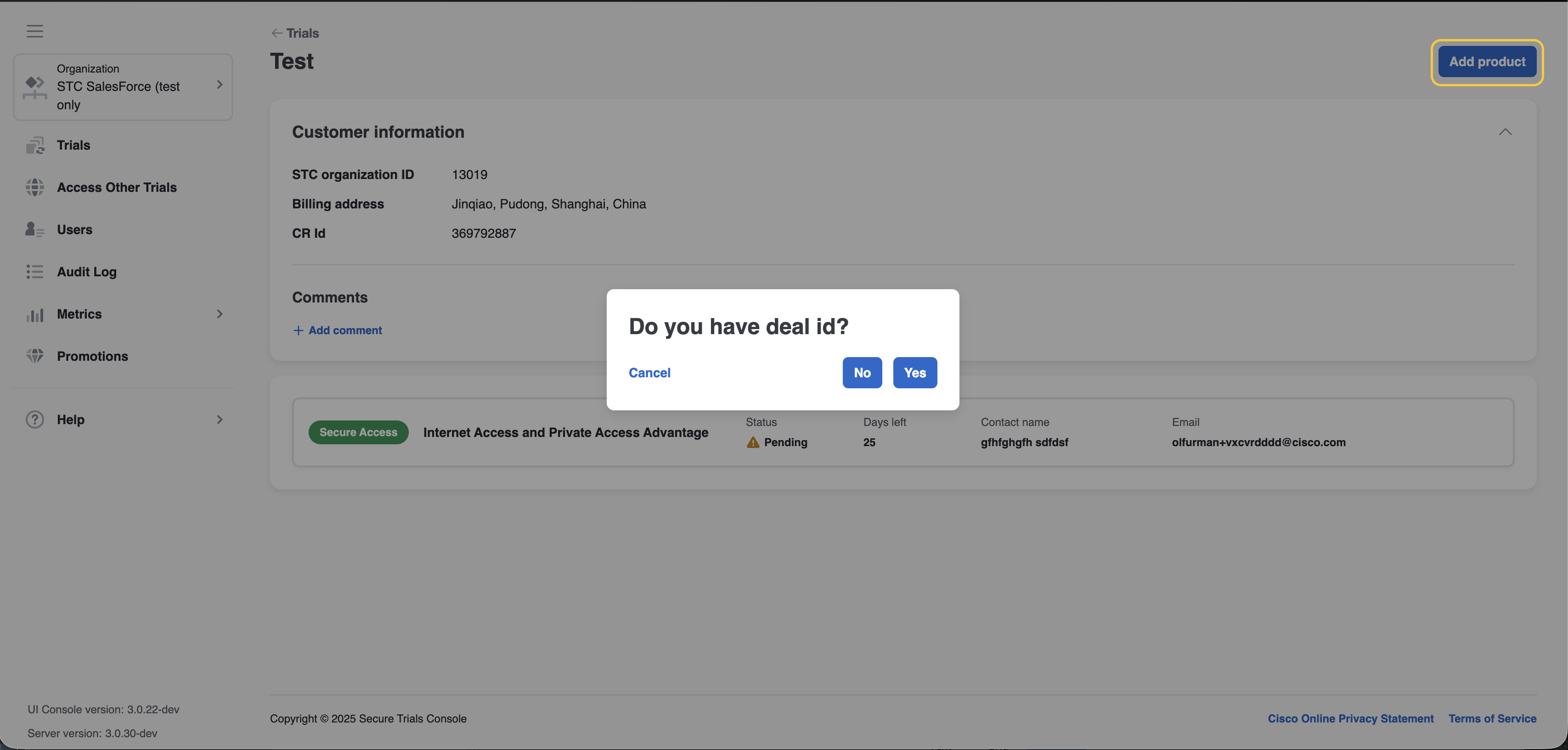Screen dimensions: 1568x750
Task: Click the hamburger menu icon
Action: [x=35, y=31]
